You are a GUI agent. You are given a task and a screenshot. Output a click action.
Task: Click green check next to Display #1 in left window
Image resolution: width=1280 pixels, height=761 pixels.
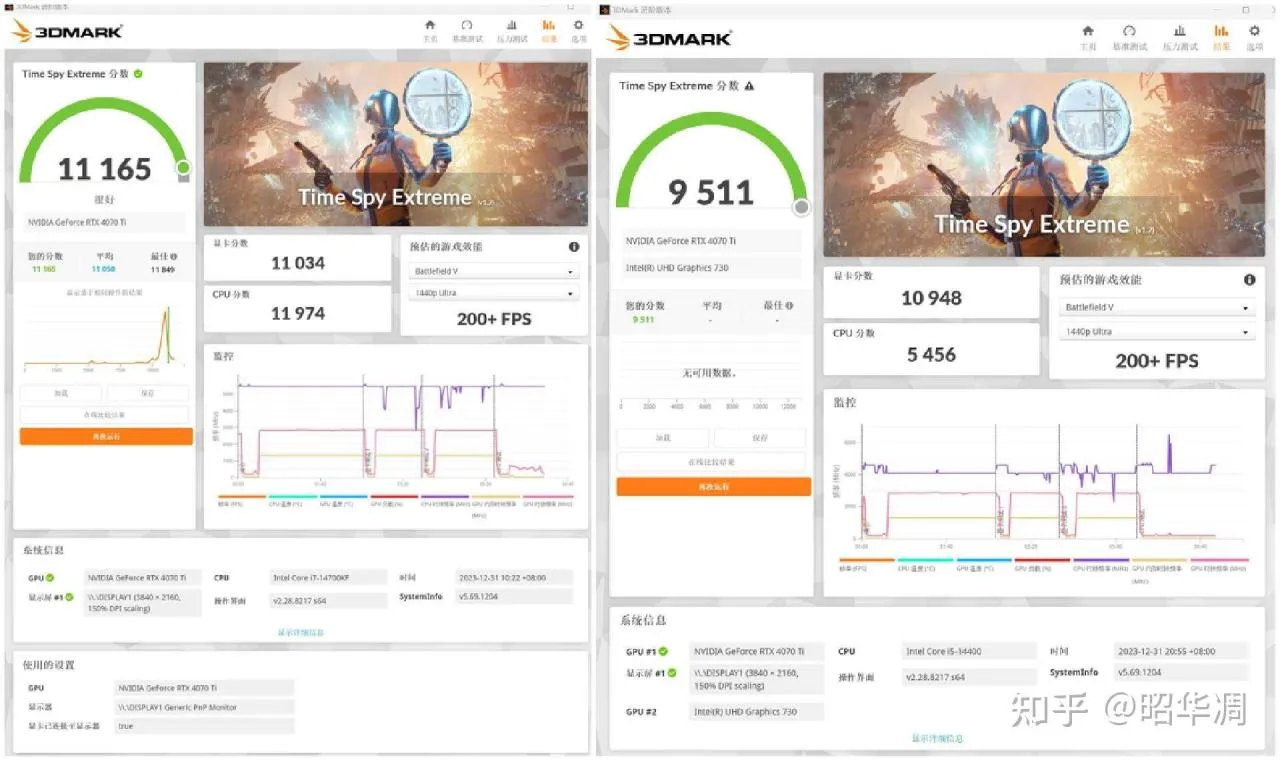(x=69, y=597)
